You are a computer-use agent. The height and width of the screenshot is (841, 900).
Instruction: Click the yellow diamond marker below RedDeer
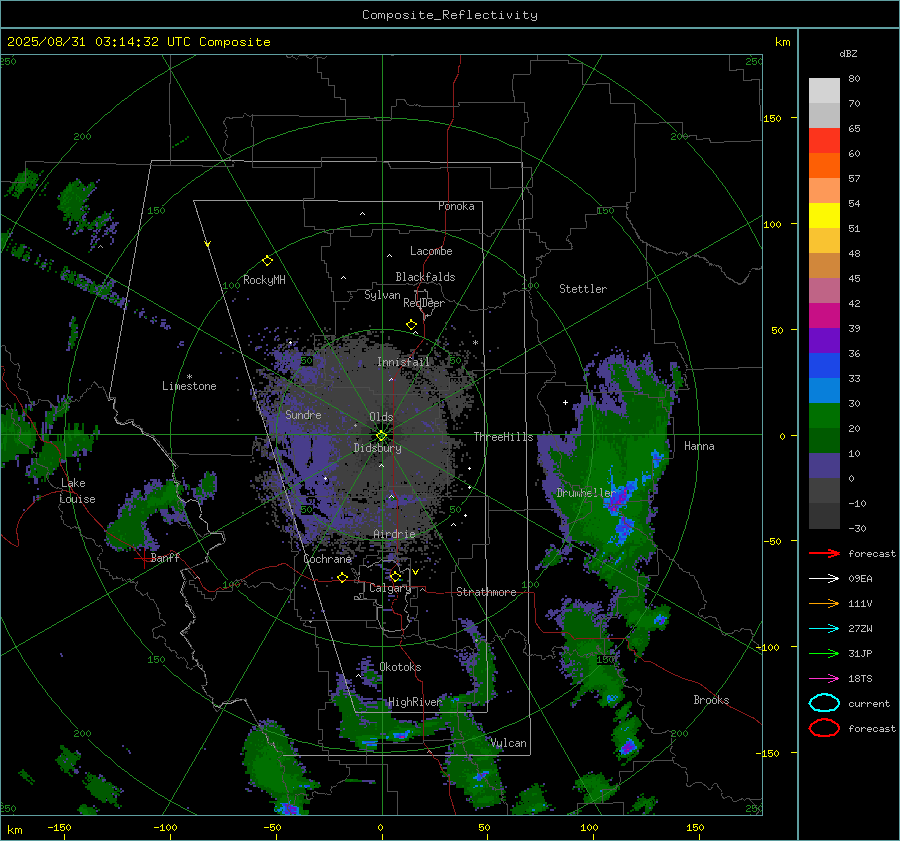[412, 325]
